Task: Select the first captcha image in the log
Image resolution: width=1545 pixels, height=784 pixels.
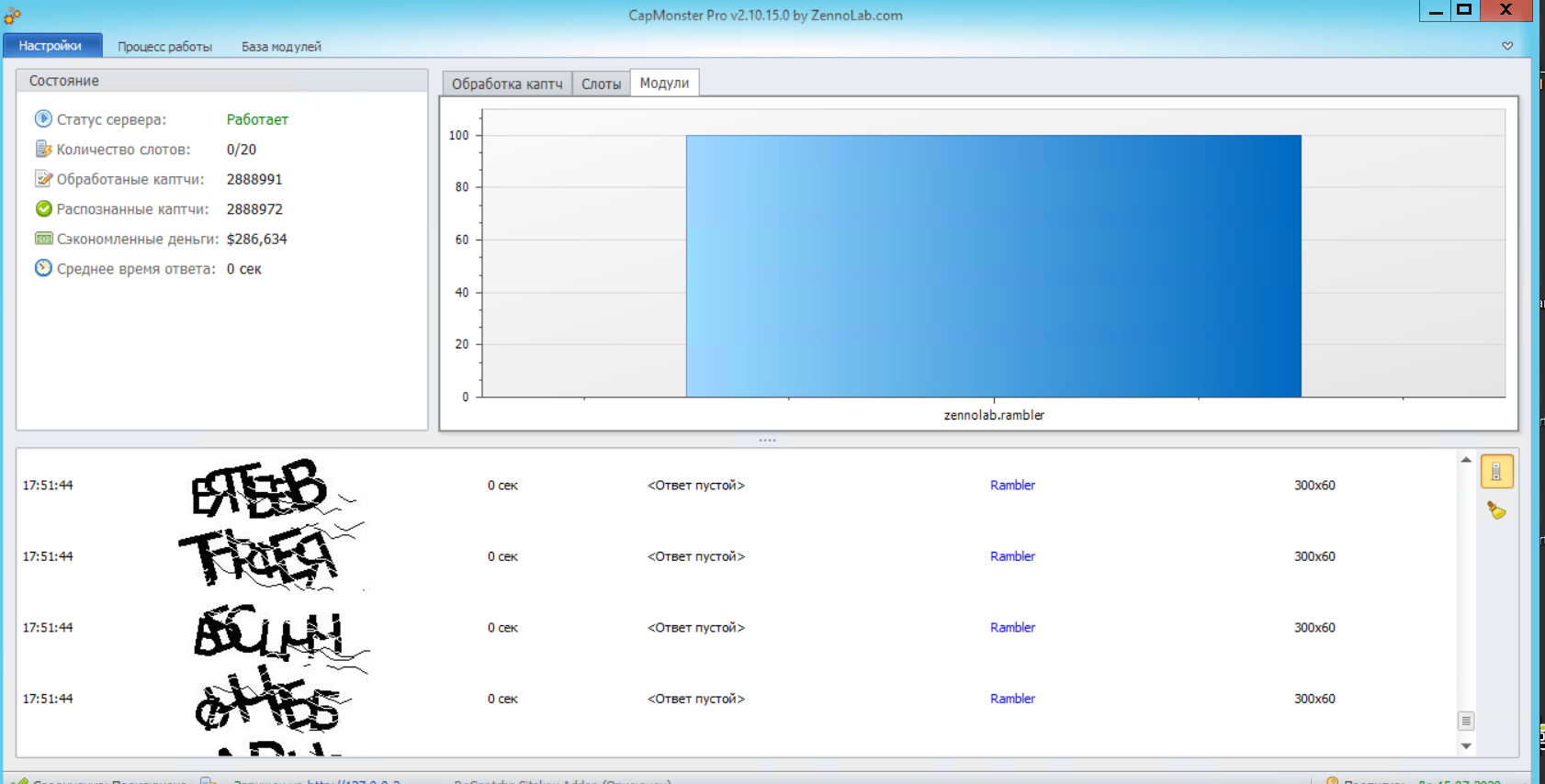Action: 272,487
